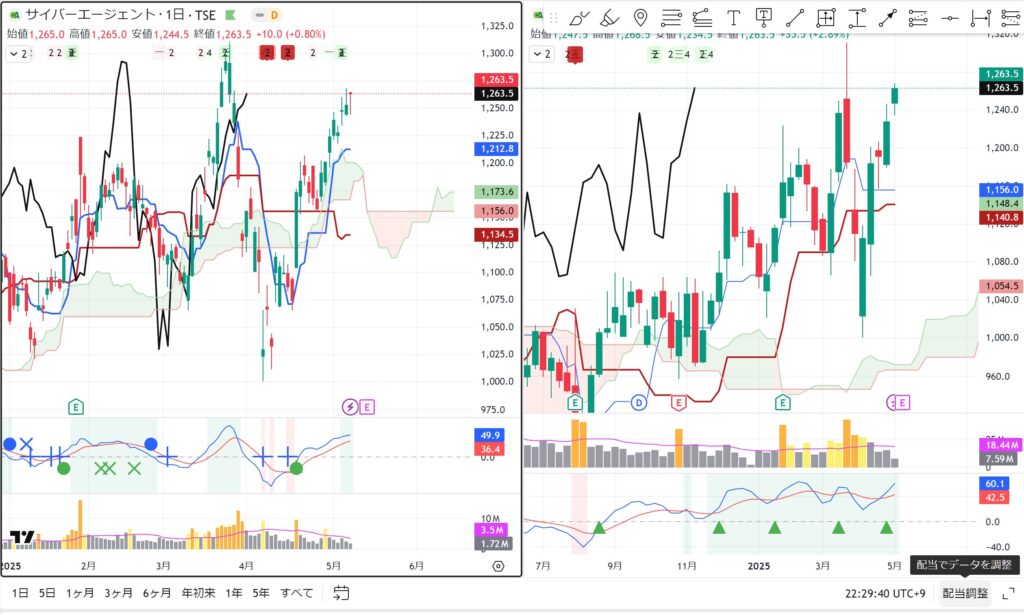1024x615 pixels.
Task: Click the pink 1,054.5 label on right chart
Action: click(1001, 286)
